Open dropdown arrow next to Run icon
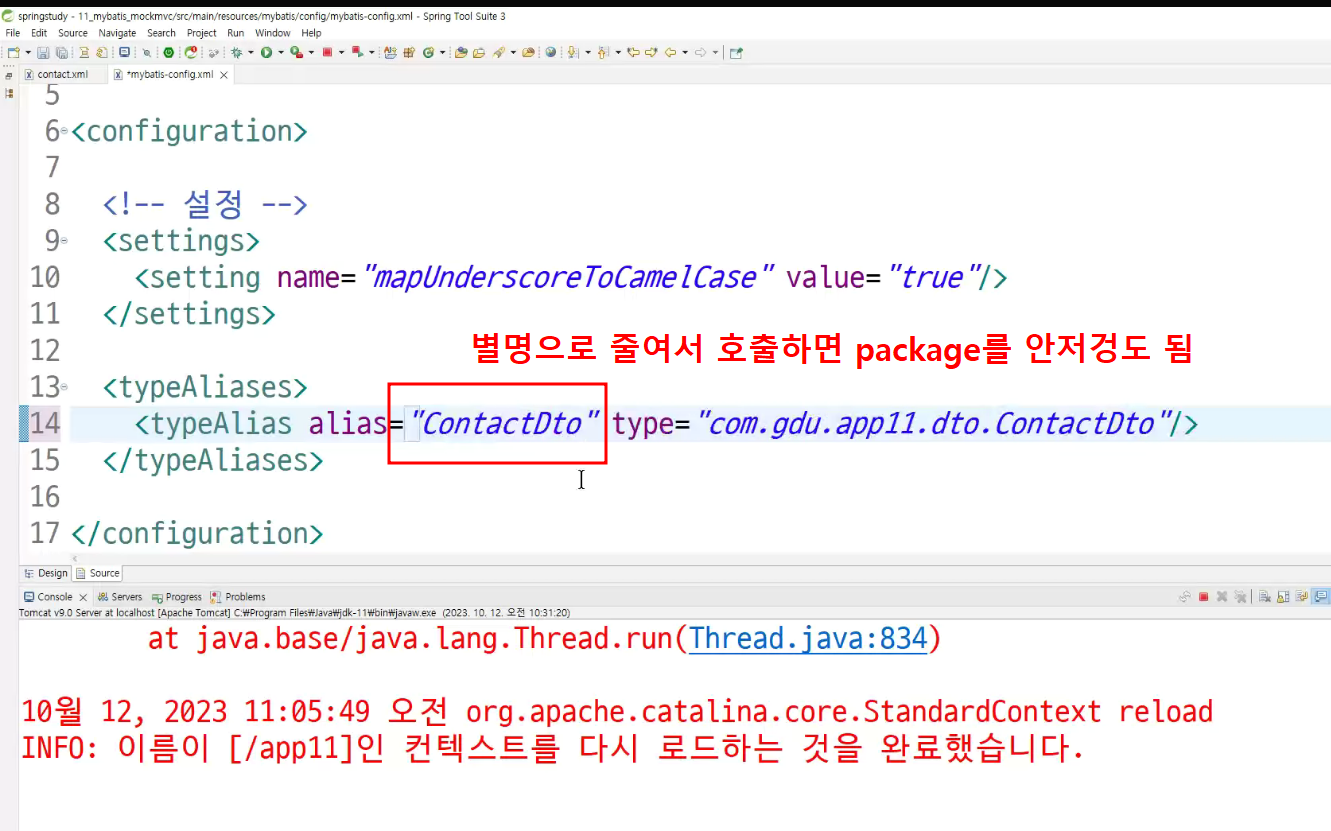The image size is (1331, 831). [x=280, y=52]
